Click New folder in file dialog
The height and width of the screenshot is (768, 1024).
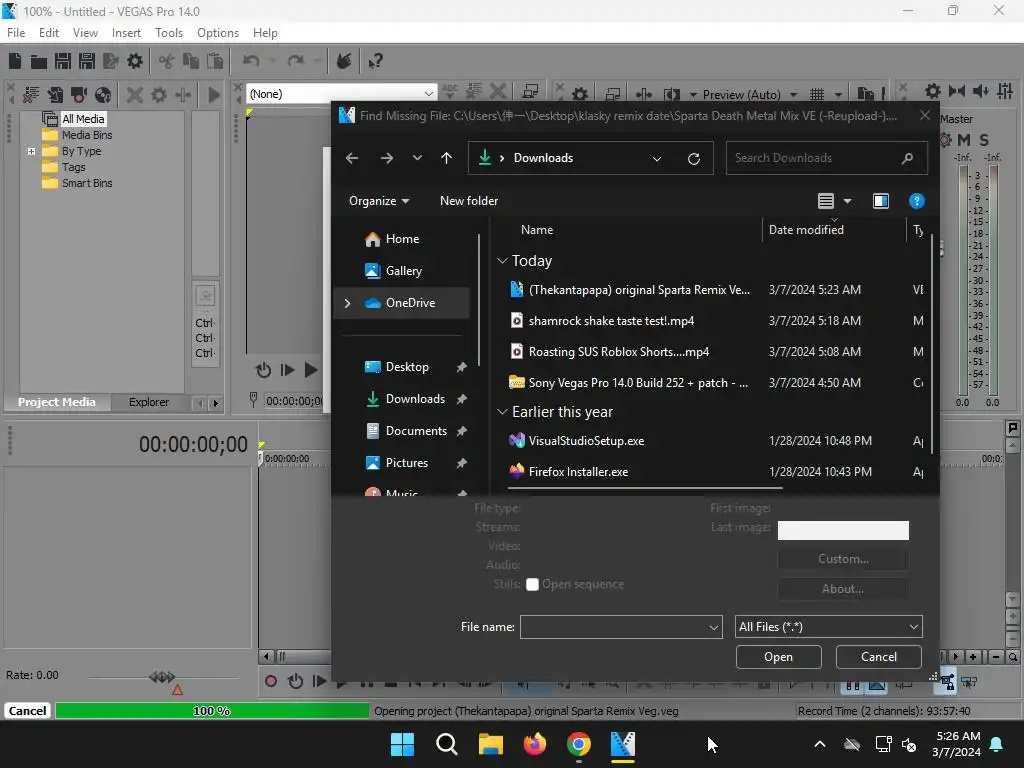[469, 201]
